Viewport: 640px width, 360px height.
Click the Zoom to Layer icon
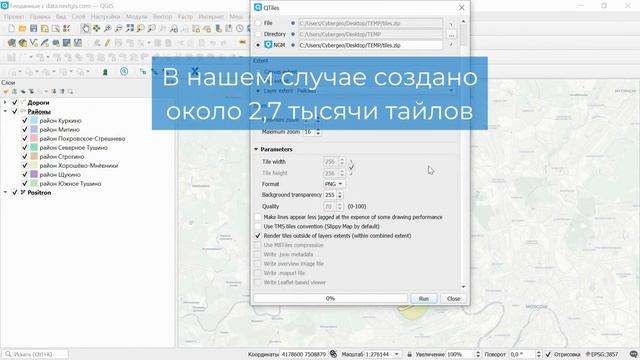tap(151, 28)
